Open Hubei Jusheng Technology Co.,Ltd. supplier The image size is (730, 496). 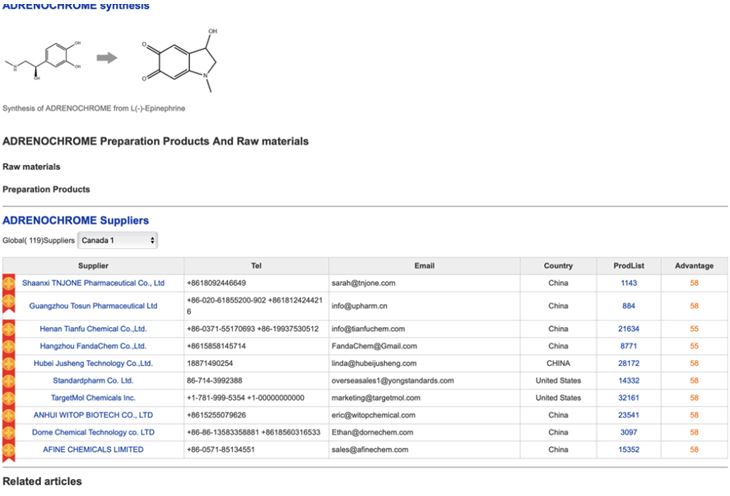point(93,363)
